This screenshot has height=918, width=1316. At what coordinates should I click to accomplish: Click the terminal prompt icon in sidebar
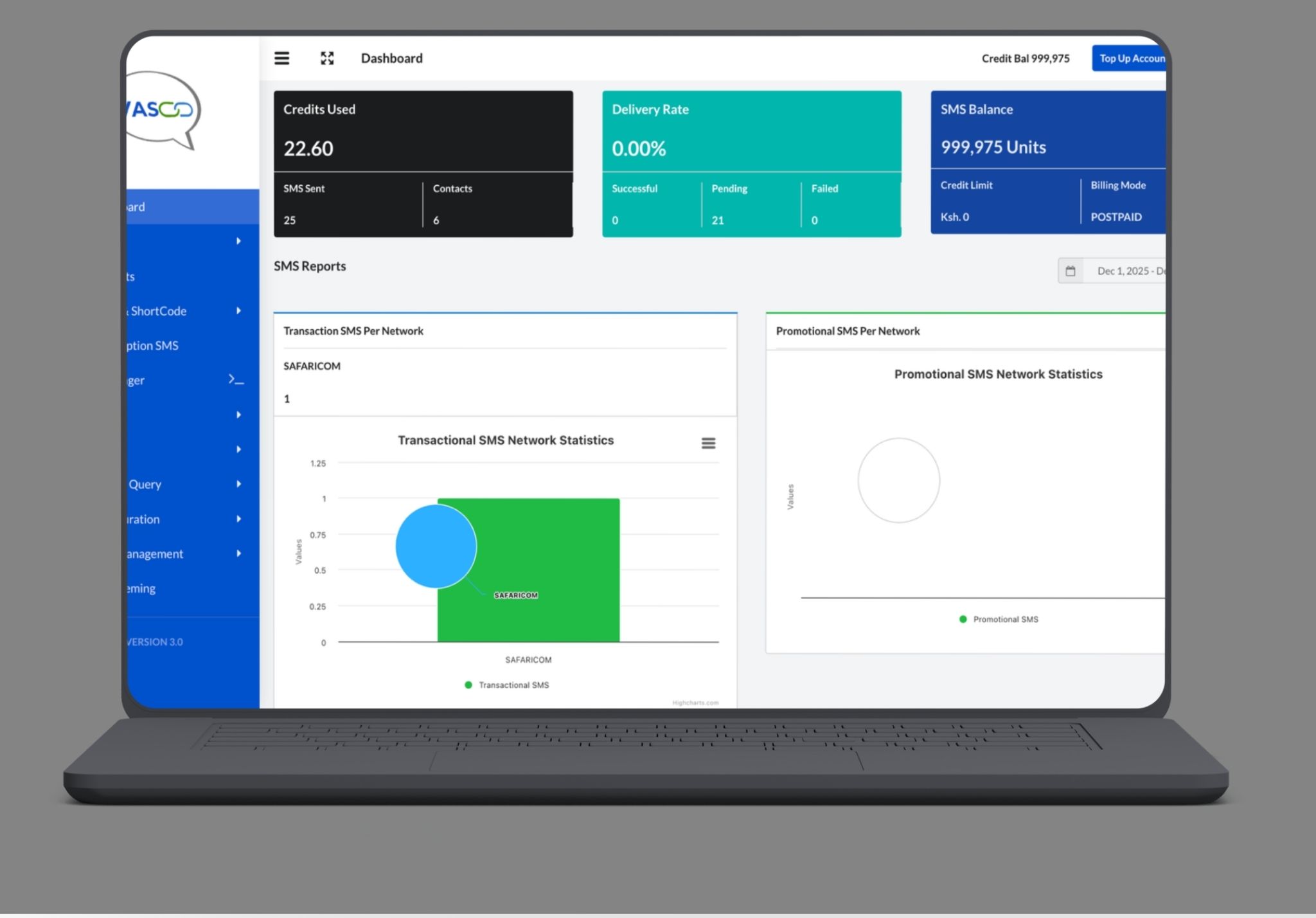(236, 380)
